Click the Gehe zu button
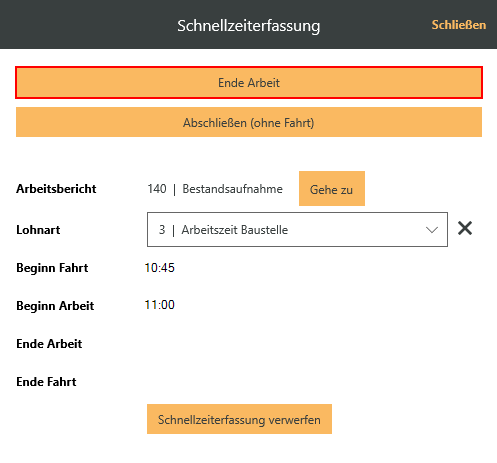 [x=332, y=189]
